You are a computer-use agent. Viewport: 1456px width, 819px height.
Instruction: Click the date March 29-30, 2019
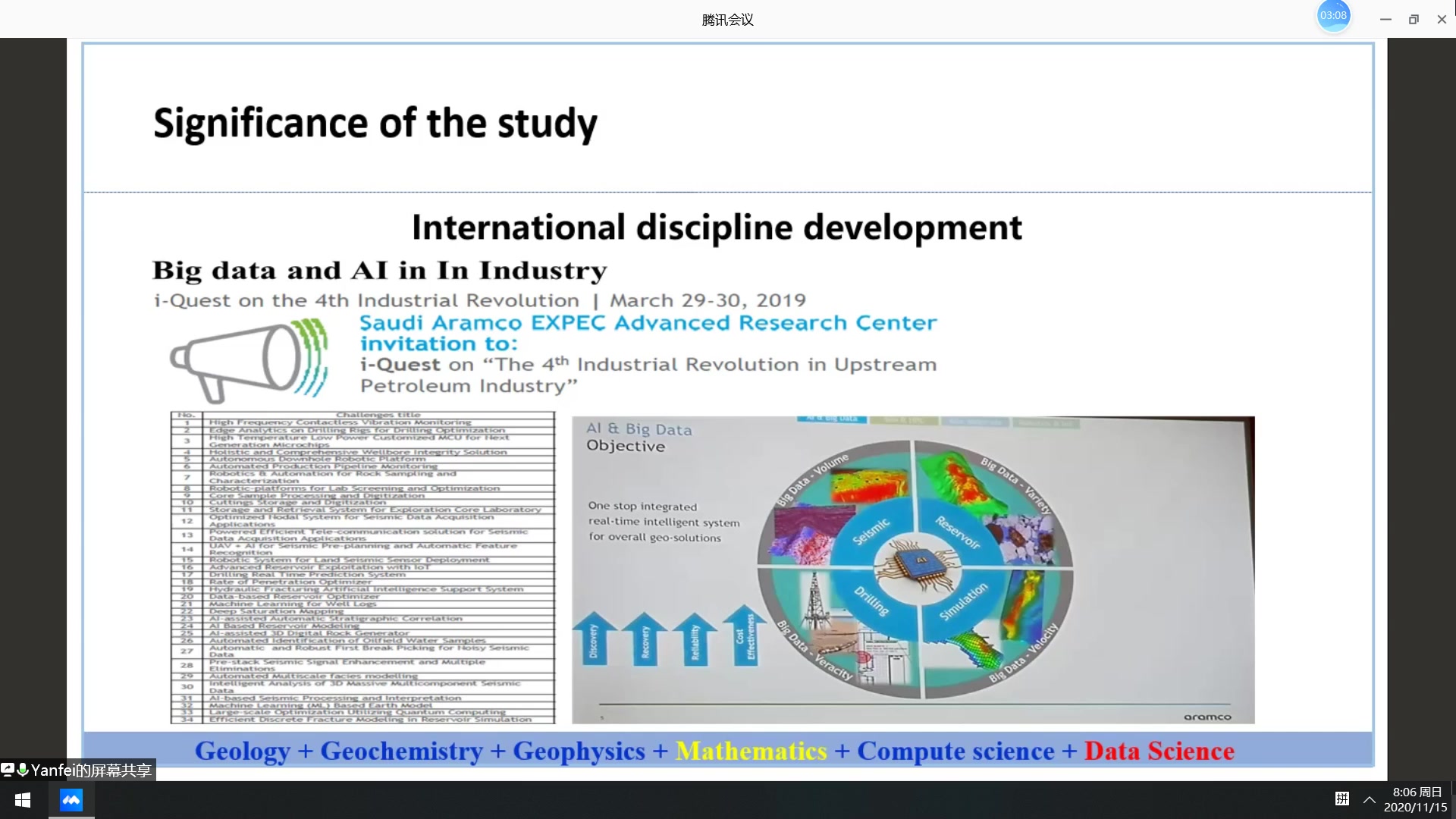click(708, 301)
